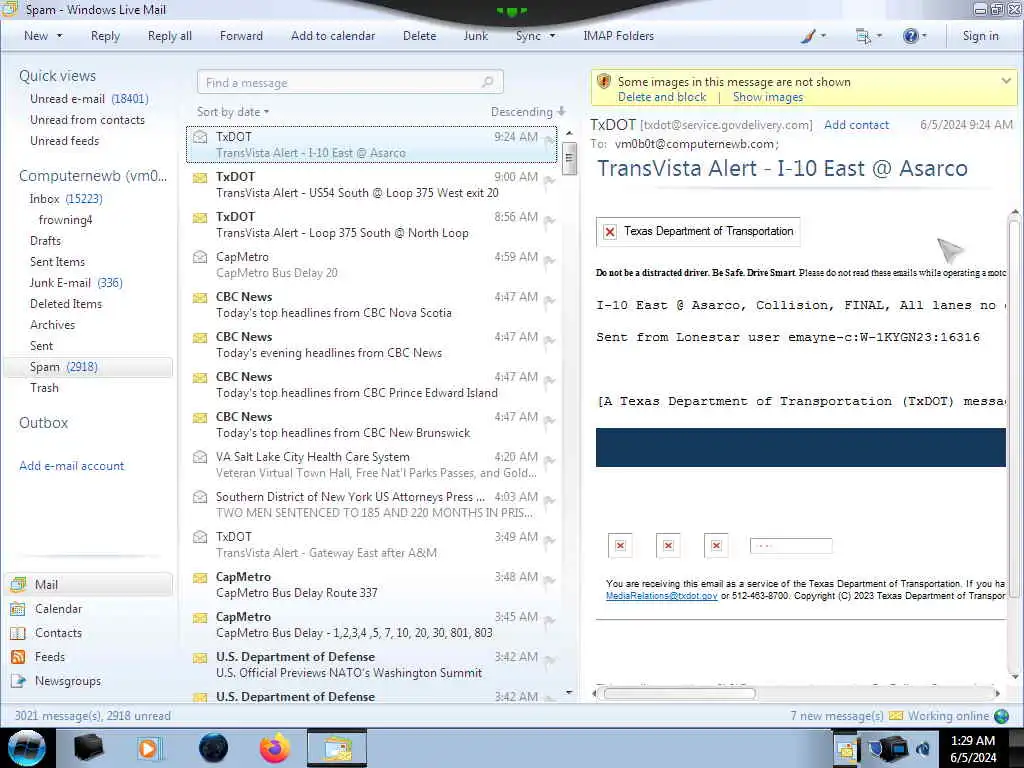This screenshot has height=768, width=1024.
Task: Click Delete and block link
Action: [x=662, y=97]
